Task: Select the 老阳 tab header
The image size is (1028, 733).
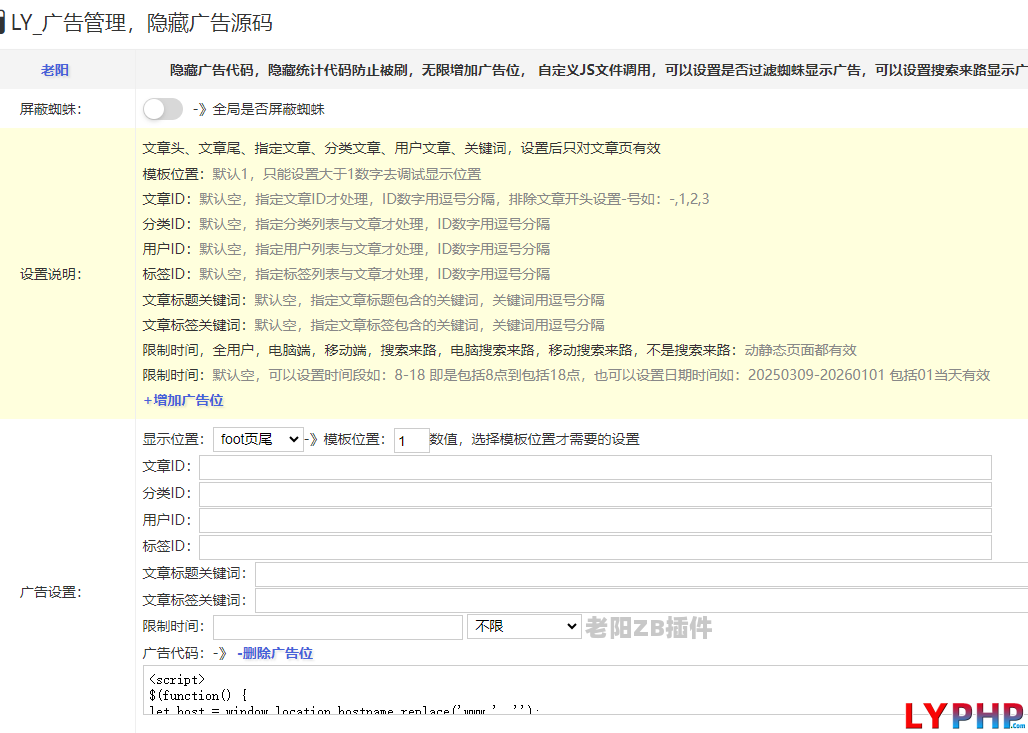Action: click(55, 70)
